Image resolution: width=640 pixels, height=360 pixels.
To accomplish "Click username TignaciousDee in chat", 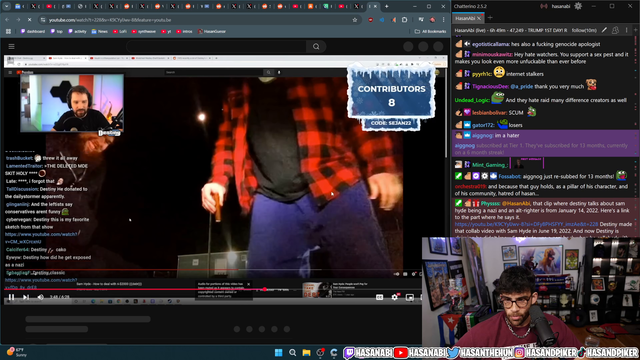I will point(490,86).
